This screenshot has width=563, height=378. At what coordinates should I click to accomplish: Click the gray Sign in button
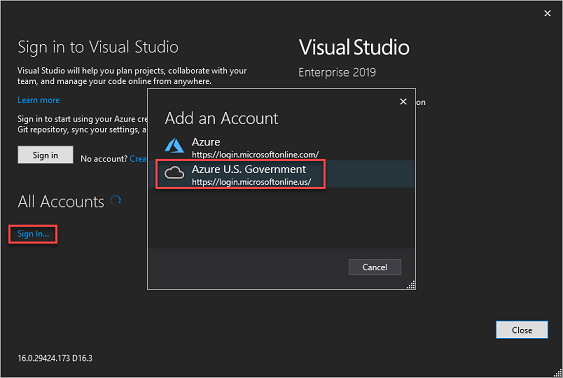coord(45,155)
